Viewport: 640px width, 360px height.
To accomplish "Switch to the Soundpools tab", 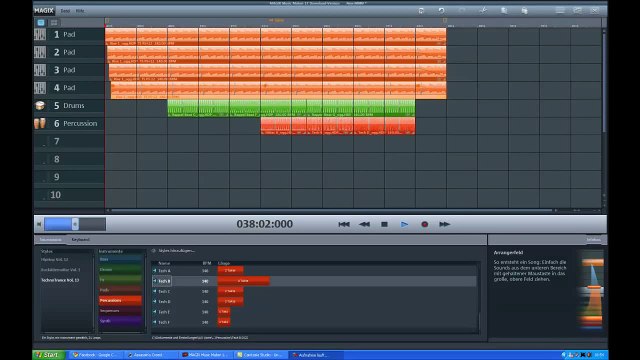I will (x=51, y=240).
